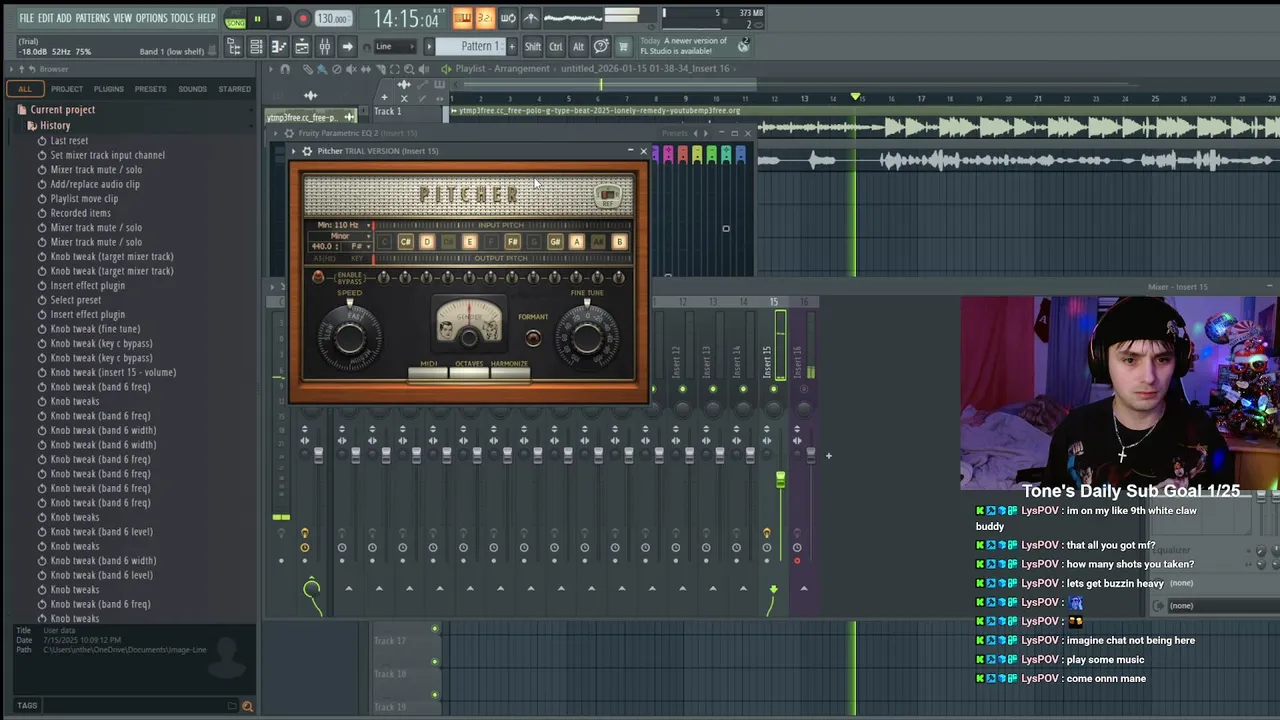
Task: Open the F# key dropdown in Pitcher
Action: point(357,246)
